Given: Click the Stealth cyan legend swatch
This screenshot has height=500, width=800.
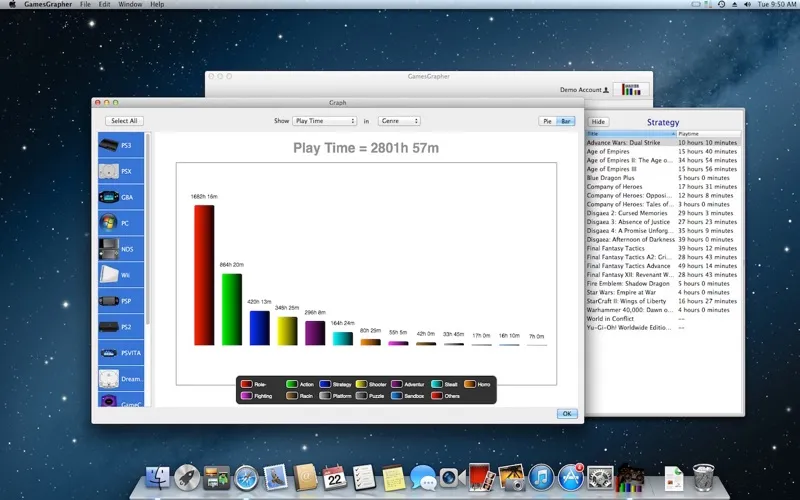Looking at the screenshot, I should [437, 384].
